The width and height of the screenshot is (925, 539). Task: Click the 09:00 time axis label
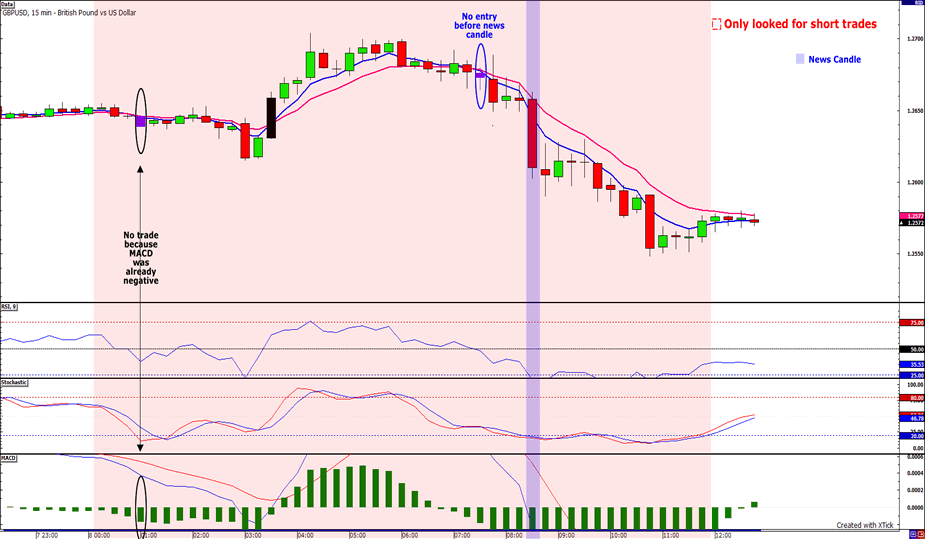(x=566, y=535)
